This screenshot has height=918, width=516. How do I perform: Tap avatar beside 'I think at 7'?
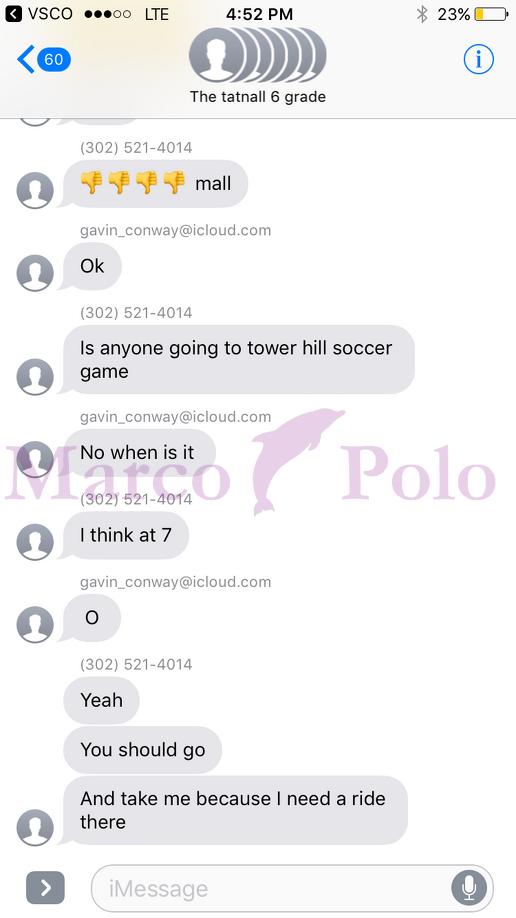pos(35,542)
